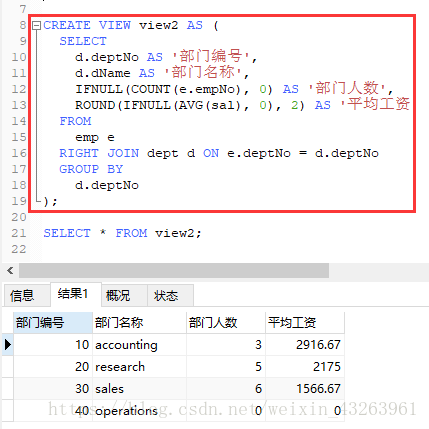429x429 pixels.
Task: Click the CREATE VIEW keyword on line 8
Action: click(x=87, y=25)
